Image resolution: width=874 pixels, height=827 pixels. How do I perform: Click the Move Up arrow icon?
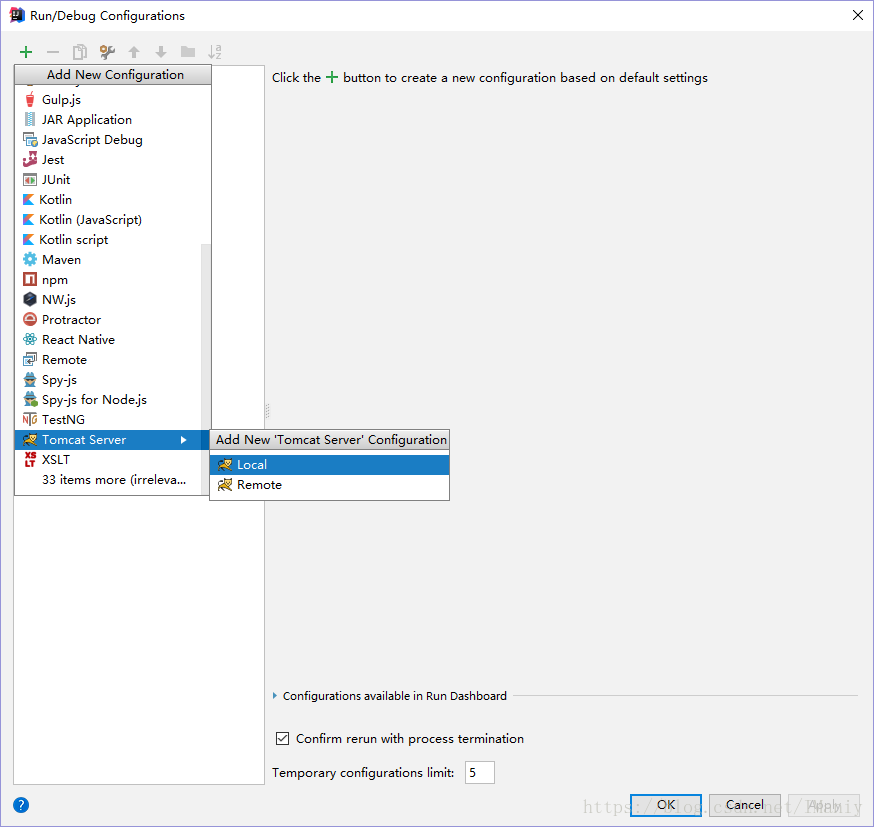134,52
